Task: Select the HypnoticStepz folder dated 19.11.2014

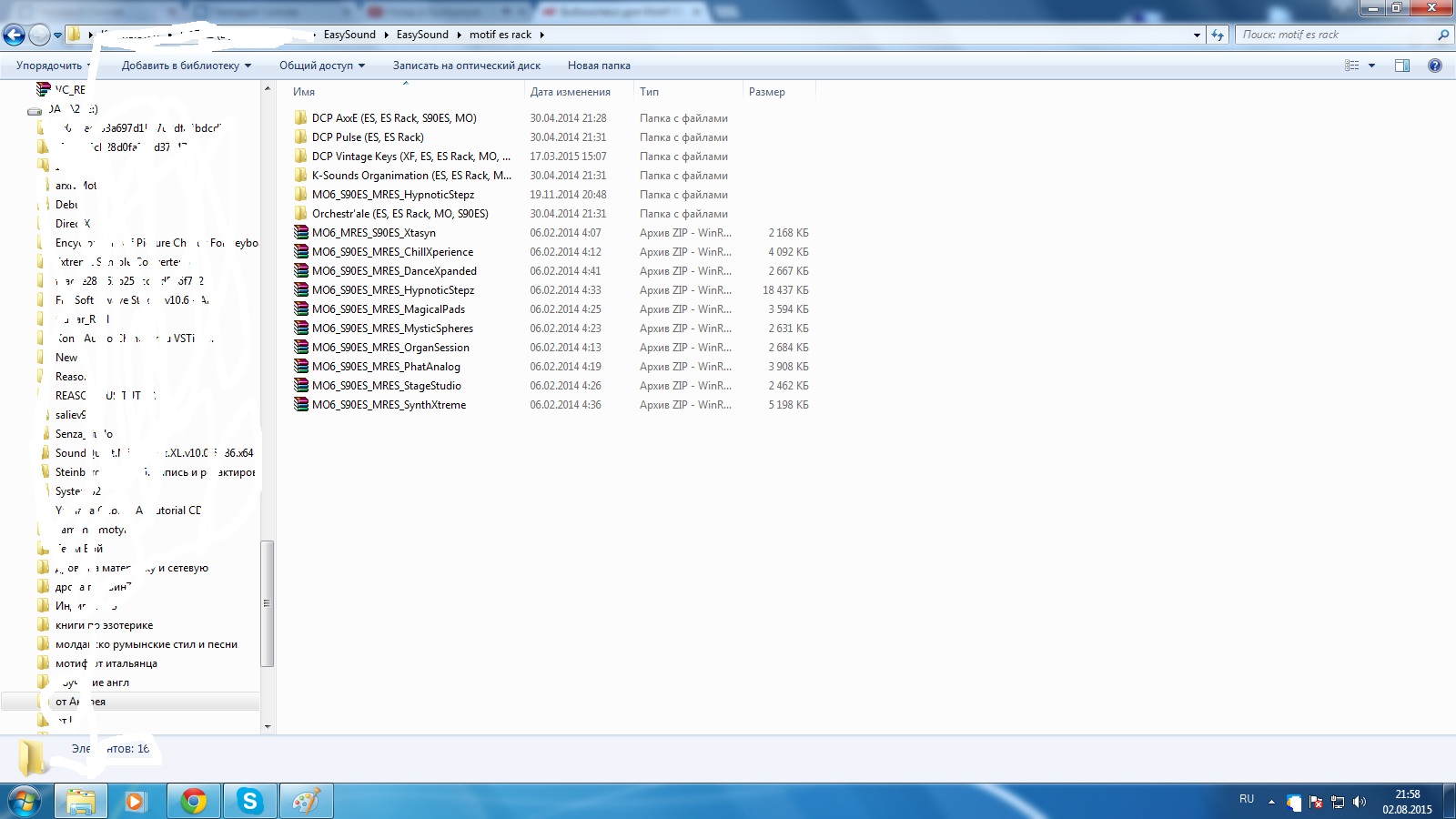Action: [x=393, y=195]
